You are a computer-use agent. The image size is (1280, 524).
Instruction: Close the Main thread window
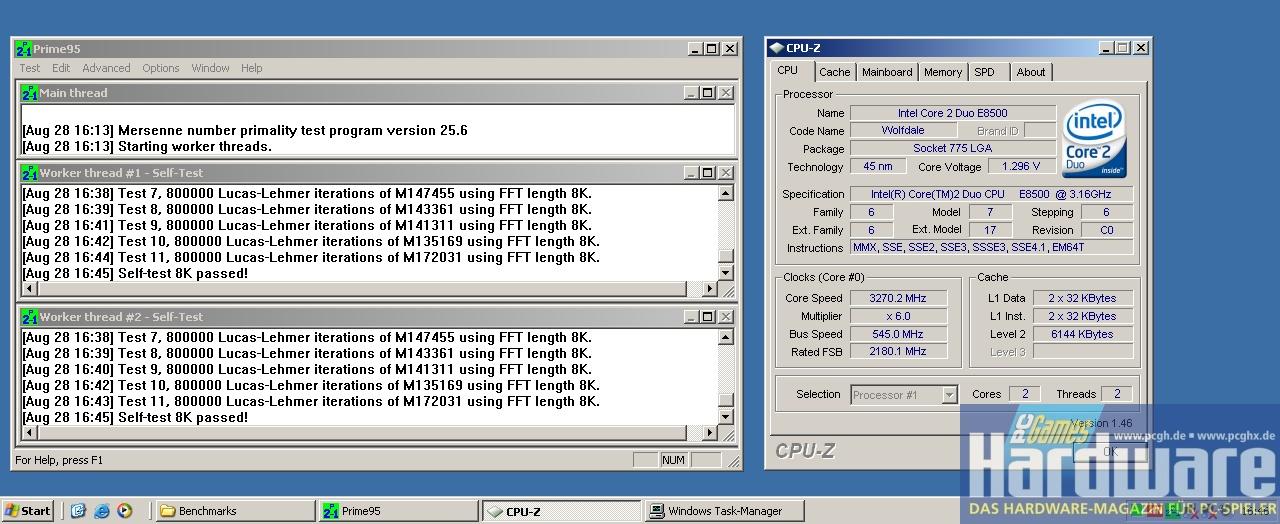tap(726, 93)
